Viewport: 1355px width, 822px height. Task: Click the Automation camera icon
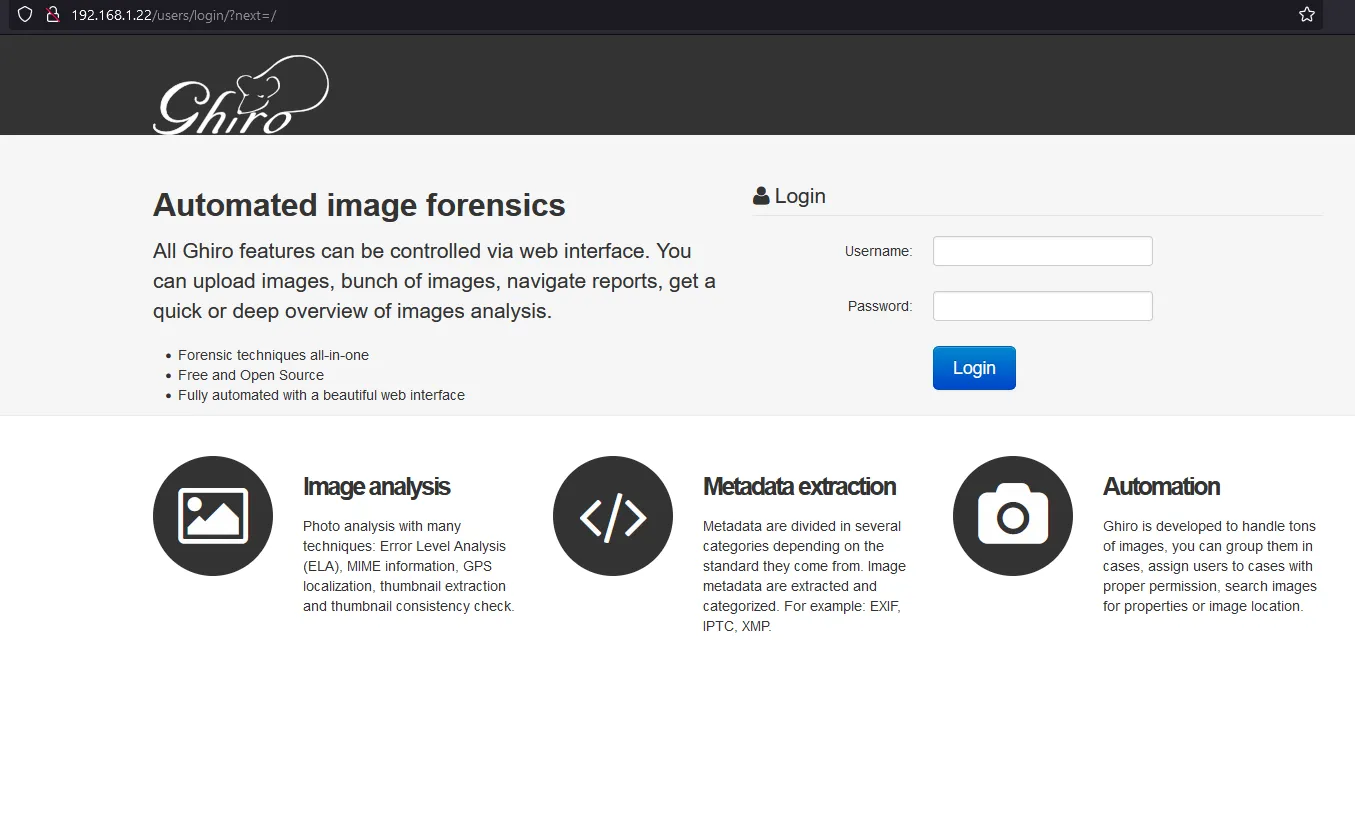1013,516
